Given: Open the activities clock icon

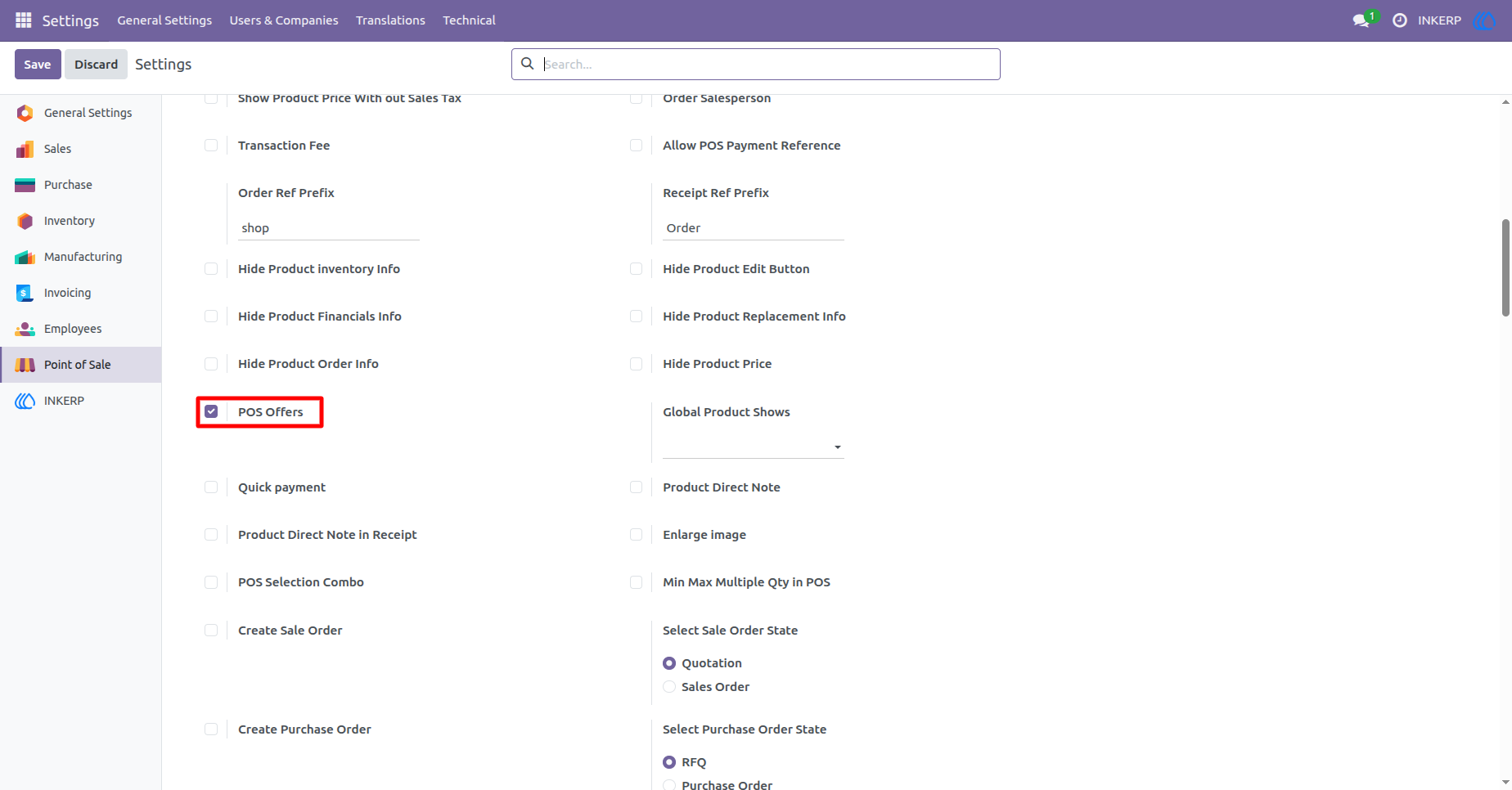Looking at the screenshot, I should [x=1400, y=20].
